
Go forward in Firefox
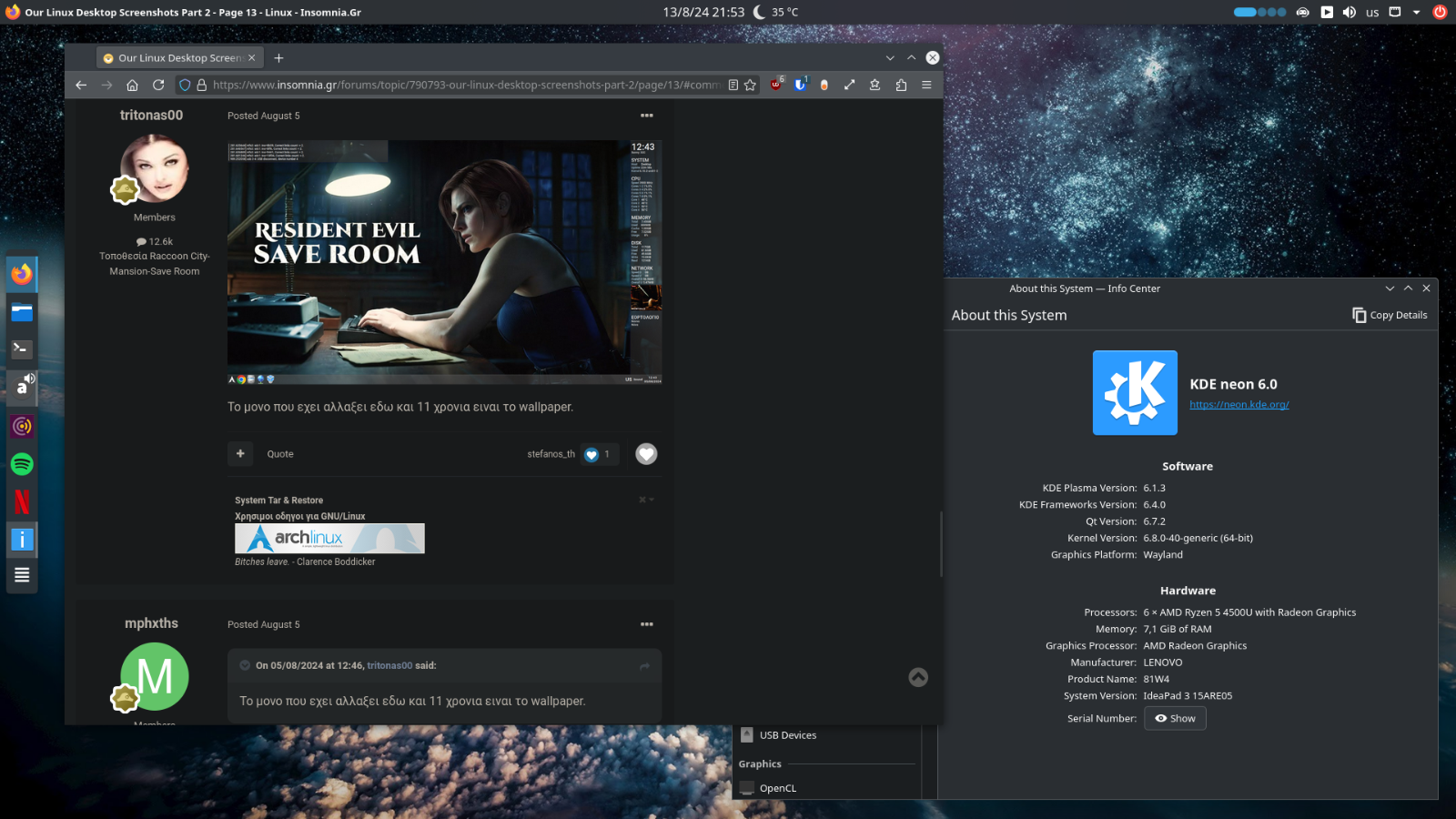(x=106, y=85)
